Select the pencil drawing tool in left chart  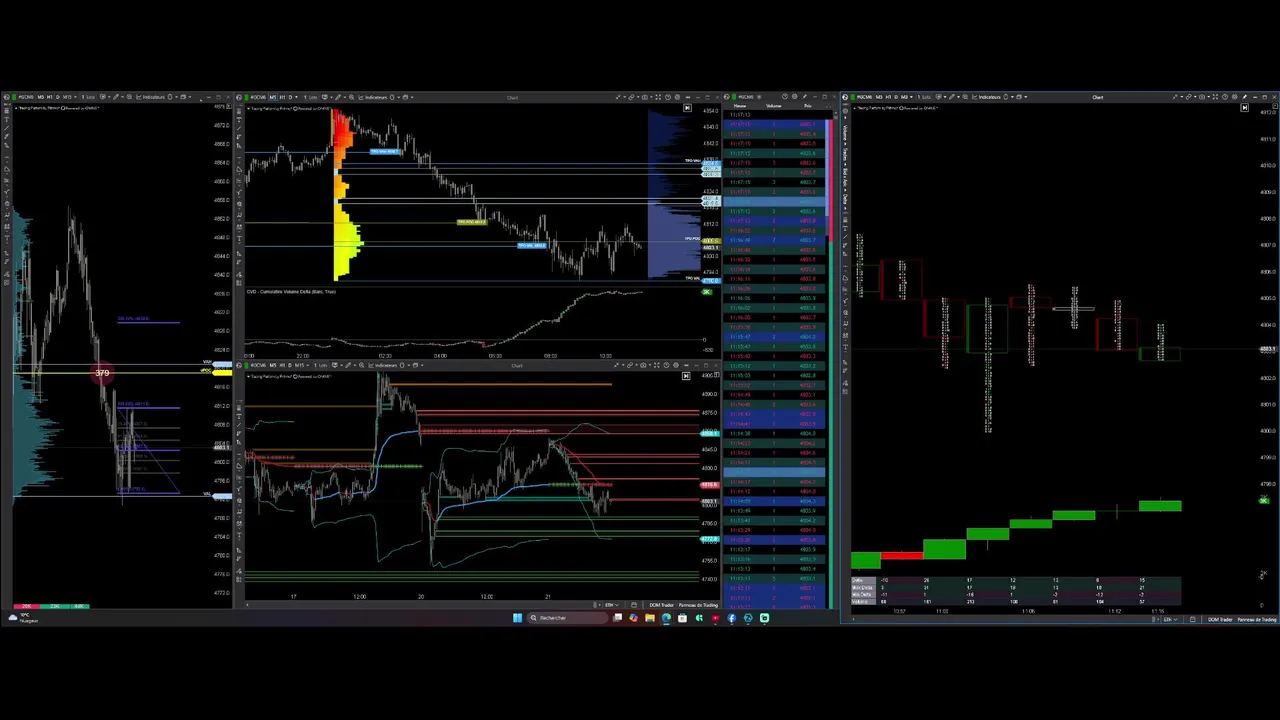pos(116,97)
